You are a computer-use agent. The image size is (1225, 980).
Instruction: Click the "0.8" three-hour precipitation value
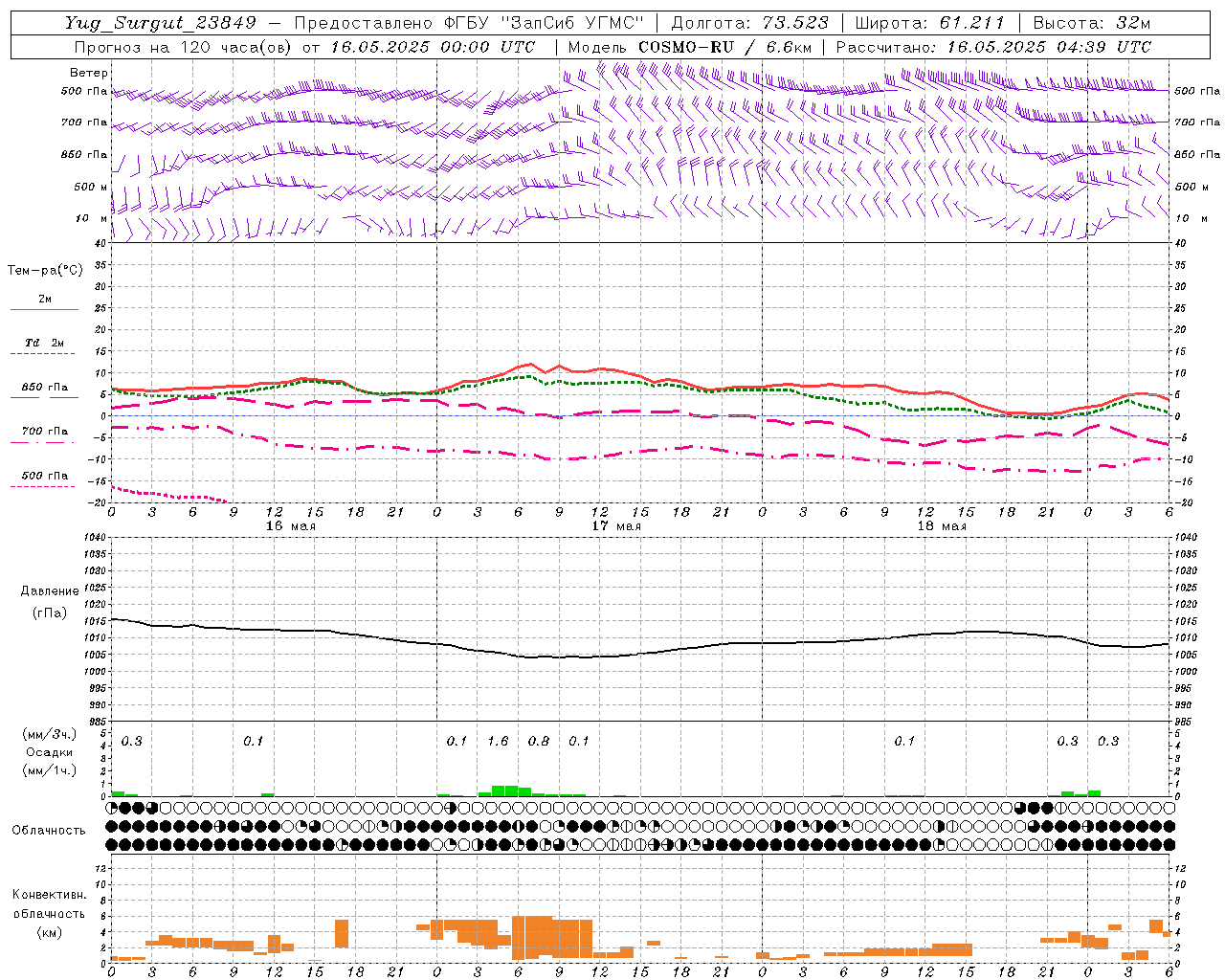(539, 741)
